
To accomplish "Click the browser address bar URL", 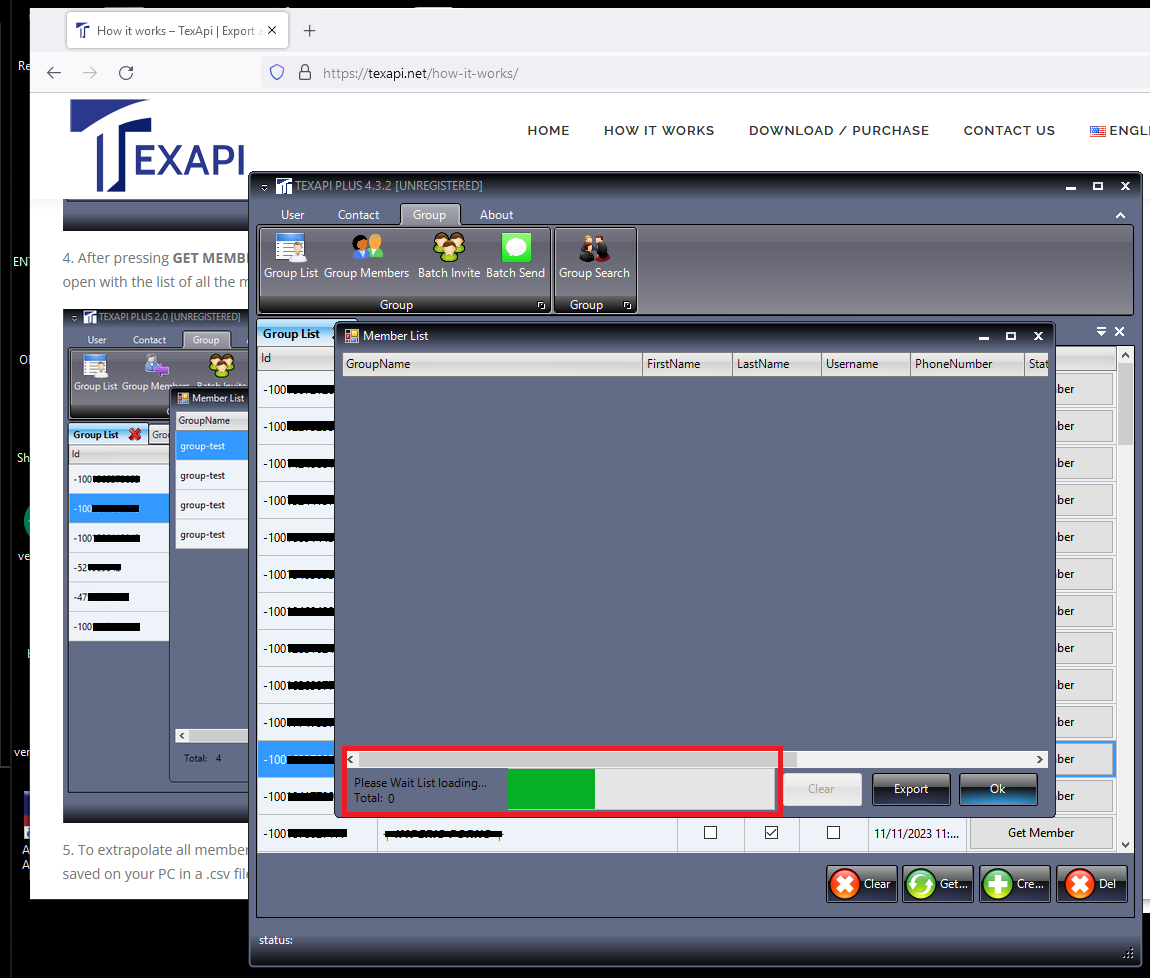I will 420,73.
